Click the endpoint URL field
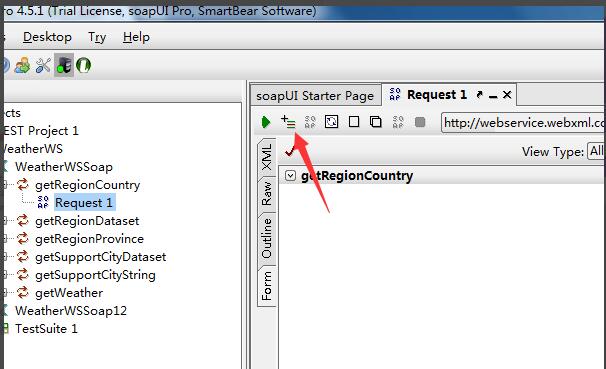The height and width of the screenshot is (369, 606). click(523, 123)
